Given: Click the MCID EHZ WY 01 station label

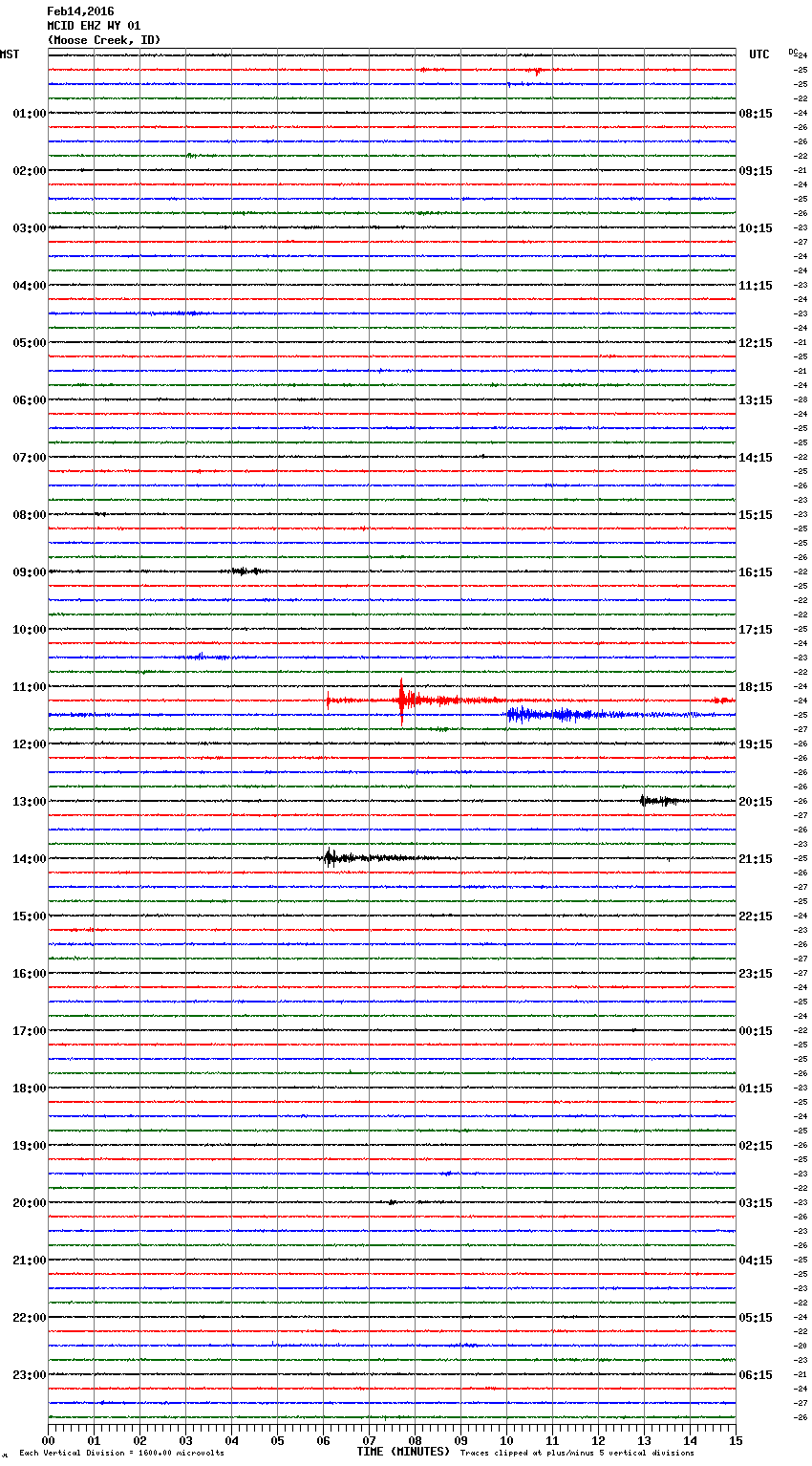Looking at the screenshot, I should pyautogui.click(x=94, y=26).
